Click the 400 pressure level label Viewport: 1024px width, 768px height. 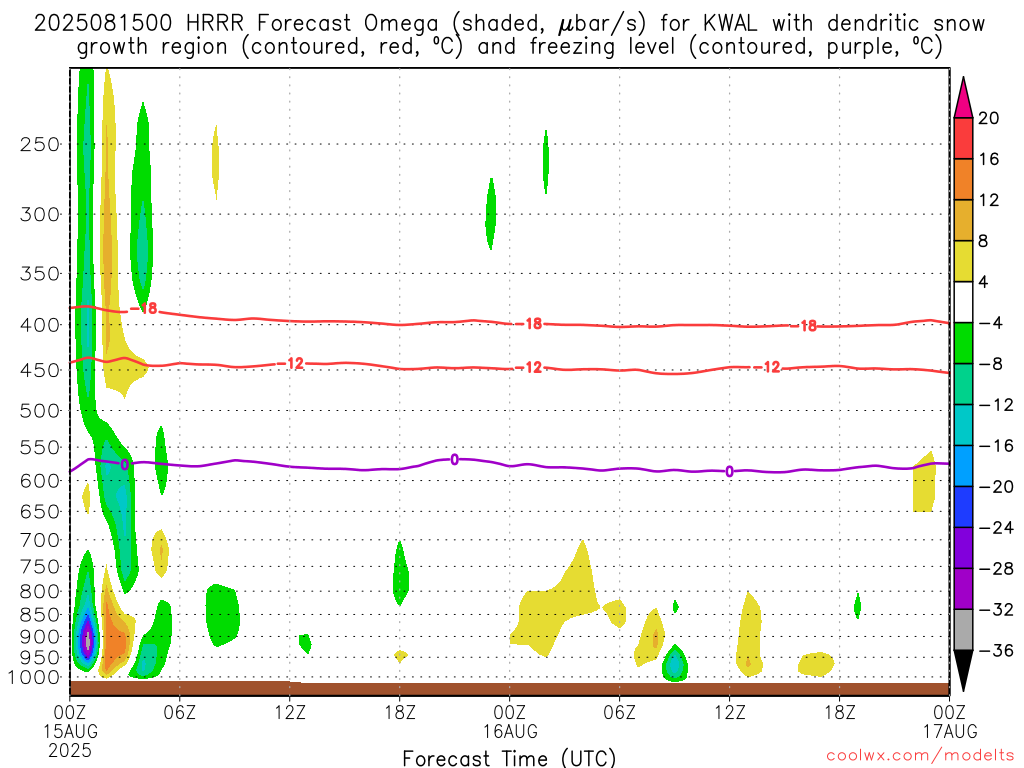point(40,325)
